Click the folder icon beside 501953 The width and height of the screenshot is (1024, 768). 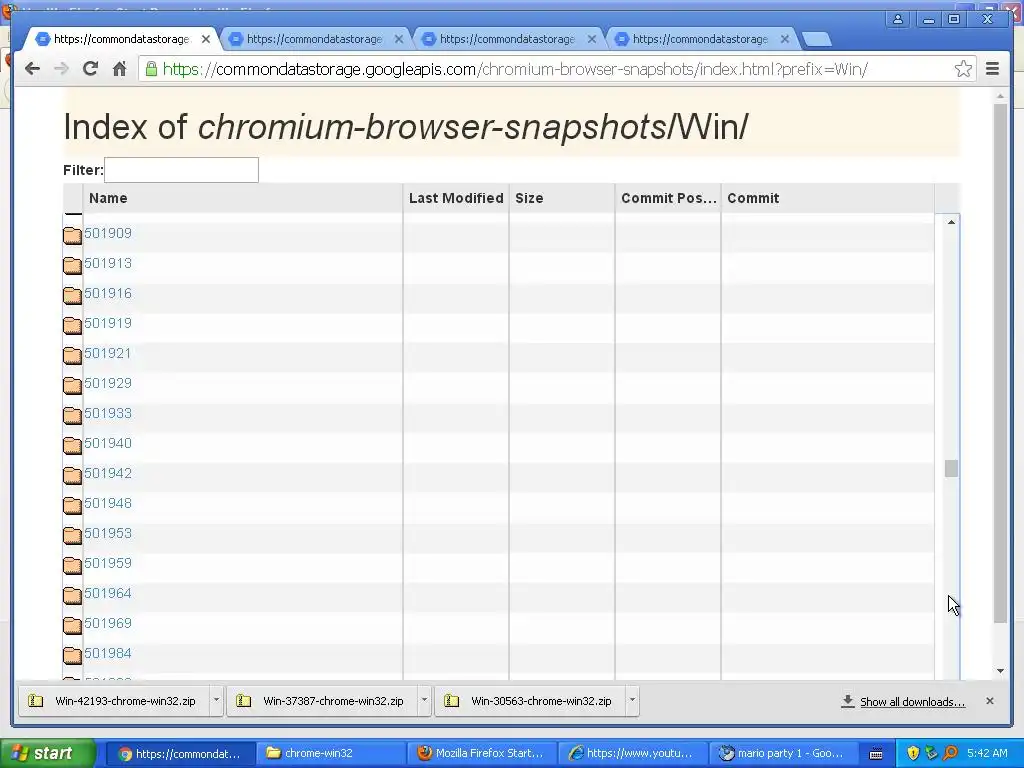click(x=72, y=535)
